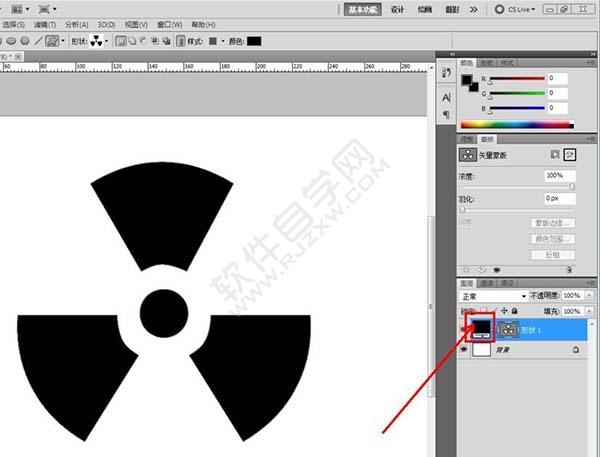Open the History panel icon in dock
The image size is (600, 457).
coord(446,72)
